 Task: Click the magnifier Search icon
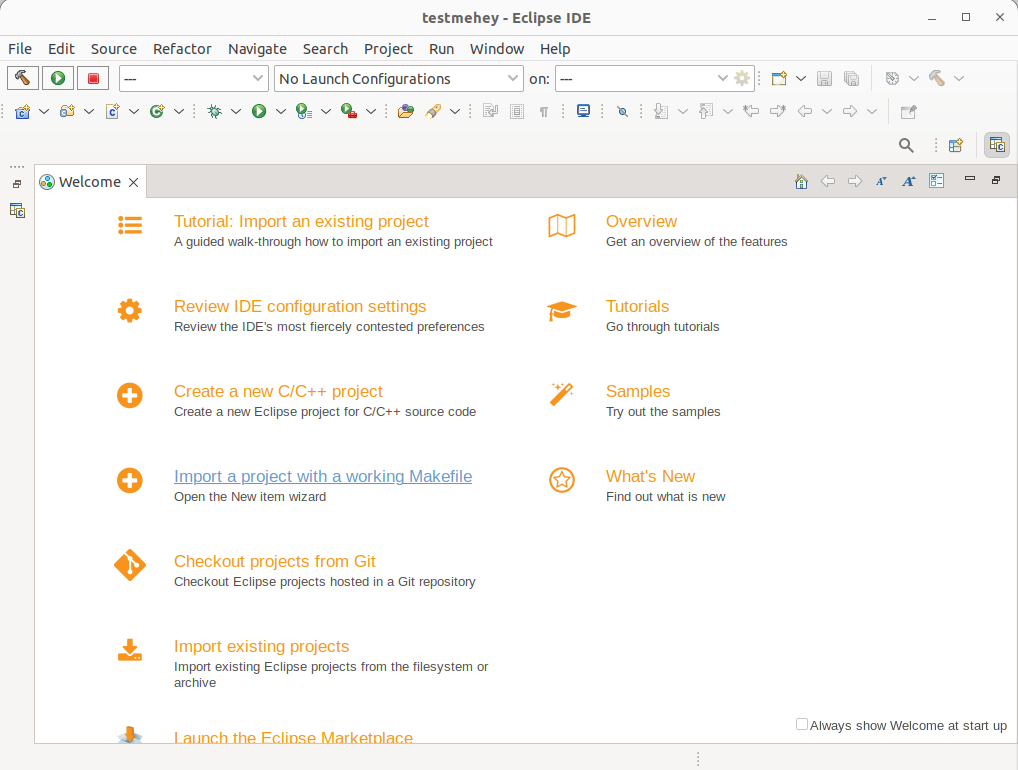click(x=906, y=145)
